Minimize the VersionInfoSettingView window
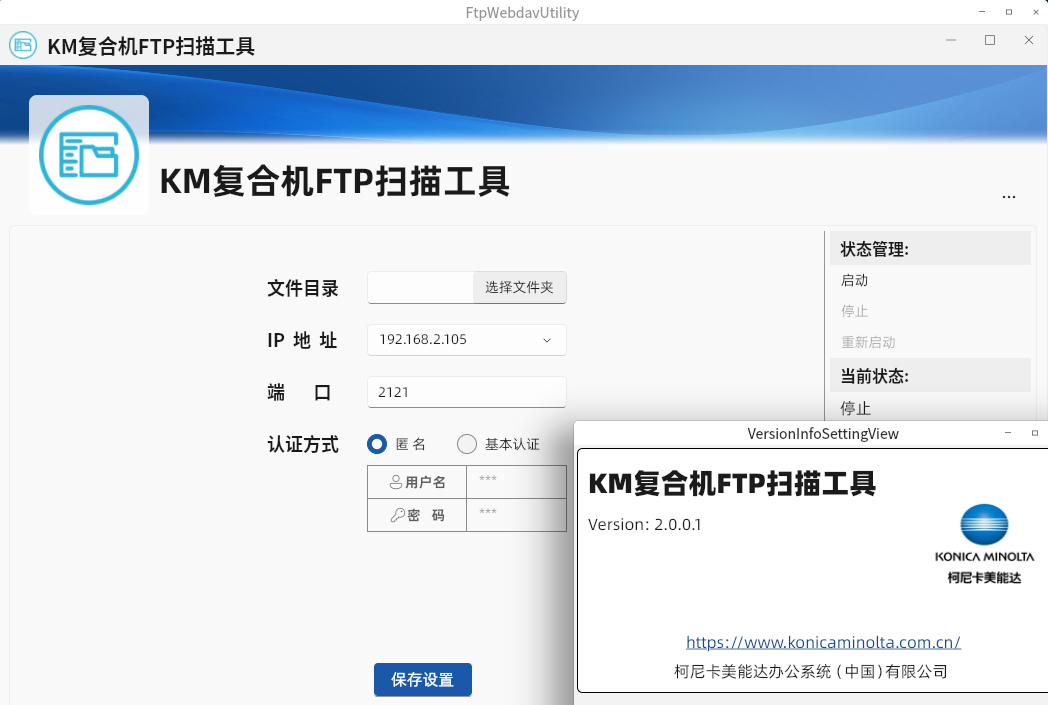The width and height of the screenshot is (1048, 705). (1008, 433)
